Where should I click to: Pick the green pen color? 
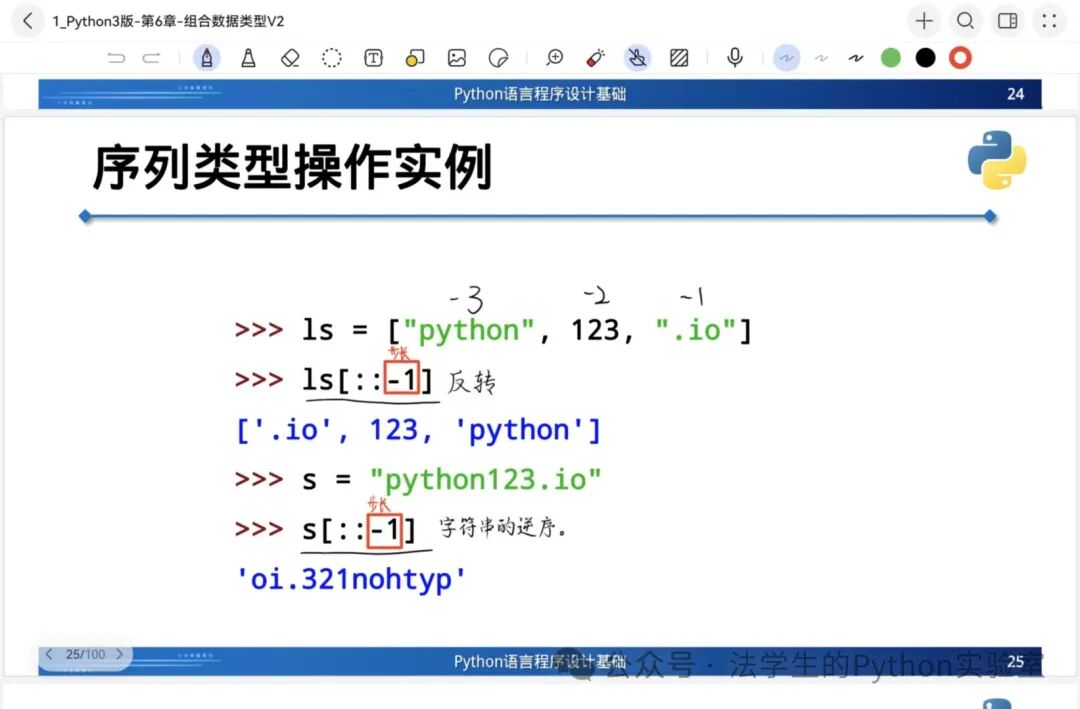[891, 58]
